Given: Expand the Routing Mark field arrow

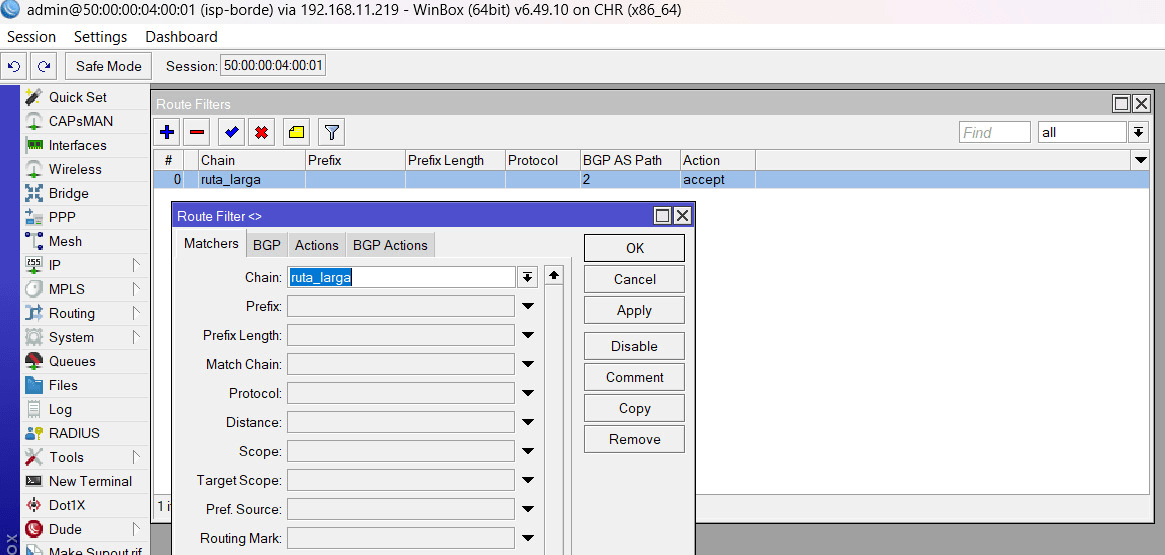Looking at the screenshot, I should coord(528,538).
